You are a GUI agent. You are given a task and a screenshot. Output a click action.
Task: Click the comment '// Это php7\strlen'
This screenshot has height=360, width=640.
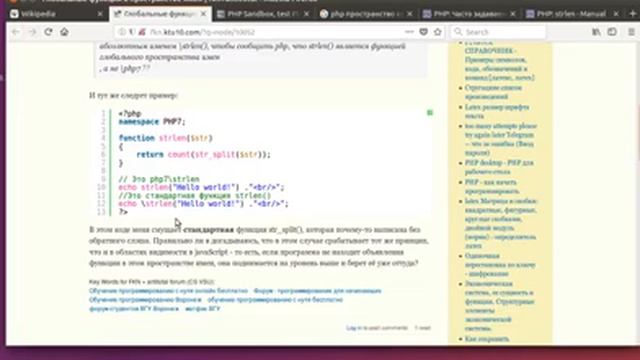159,179
